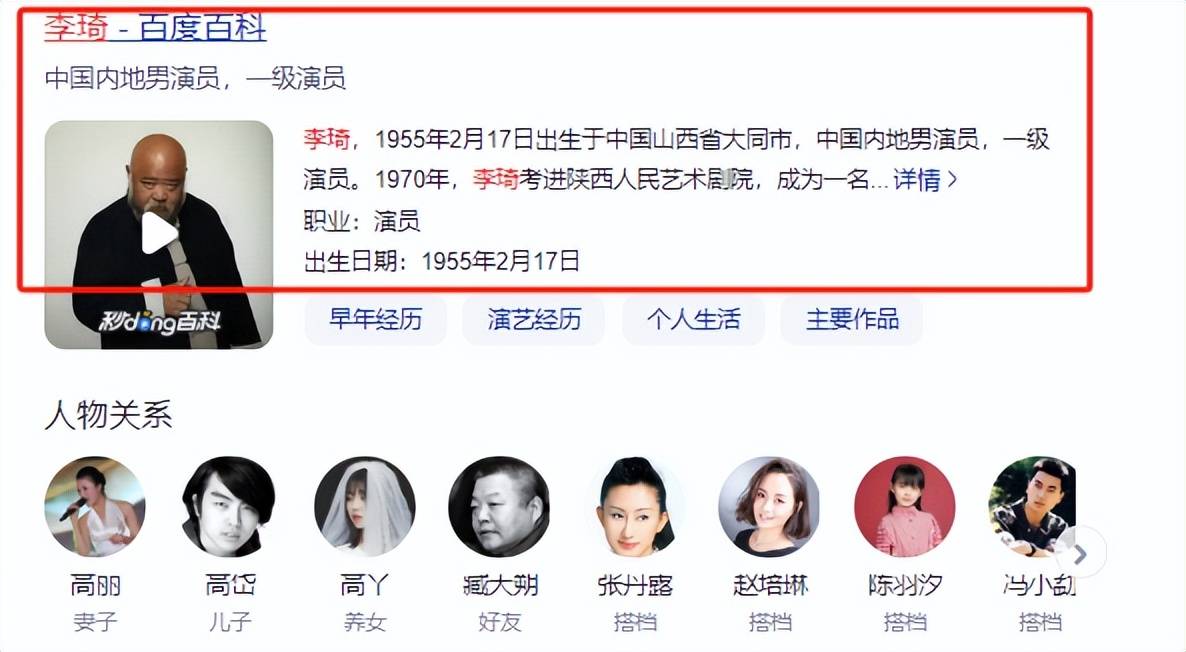Open the 李琦 - 百度百科 title link
The width and height of the screenshot is (1186, 652).
coord(155,28)
